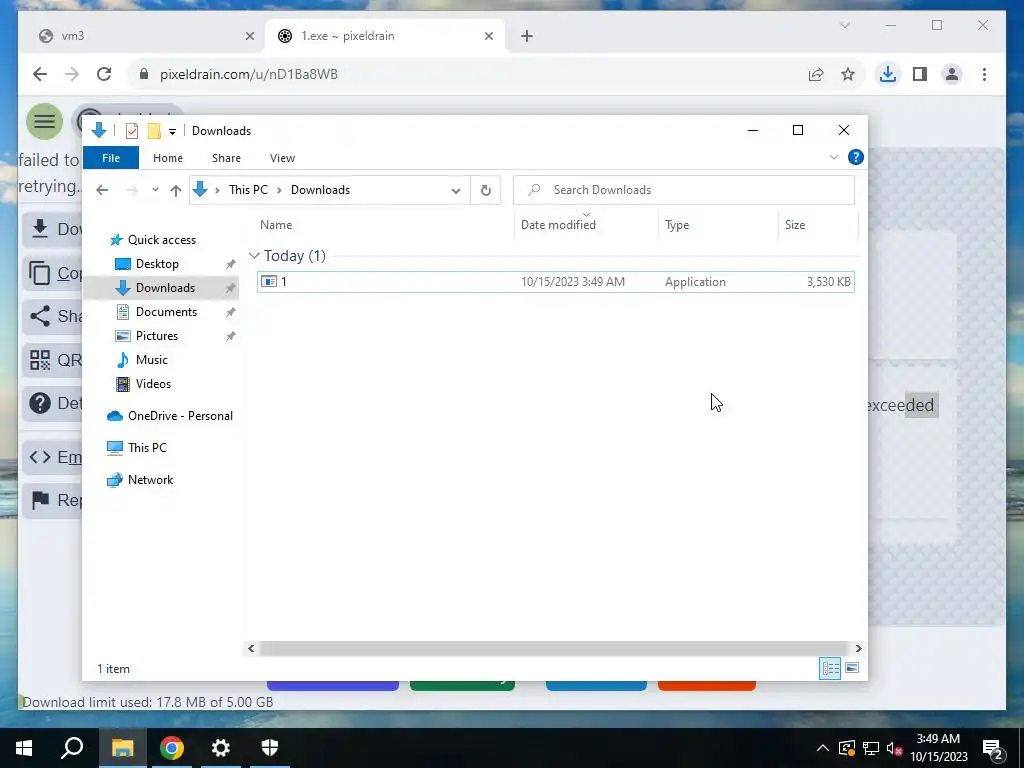Open OneDrive - Personal in navigation pane
This screenshot has height=768, width=1024.
point(180,416)
